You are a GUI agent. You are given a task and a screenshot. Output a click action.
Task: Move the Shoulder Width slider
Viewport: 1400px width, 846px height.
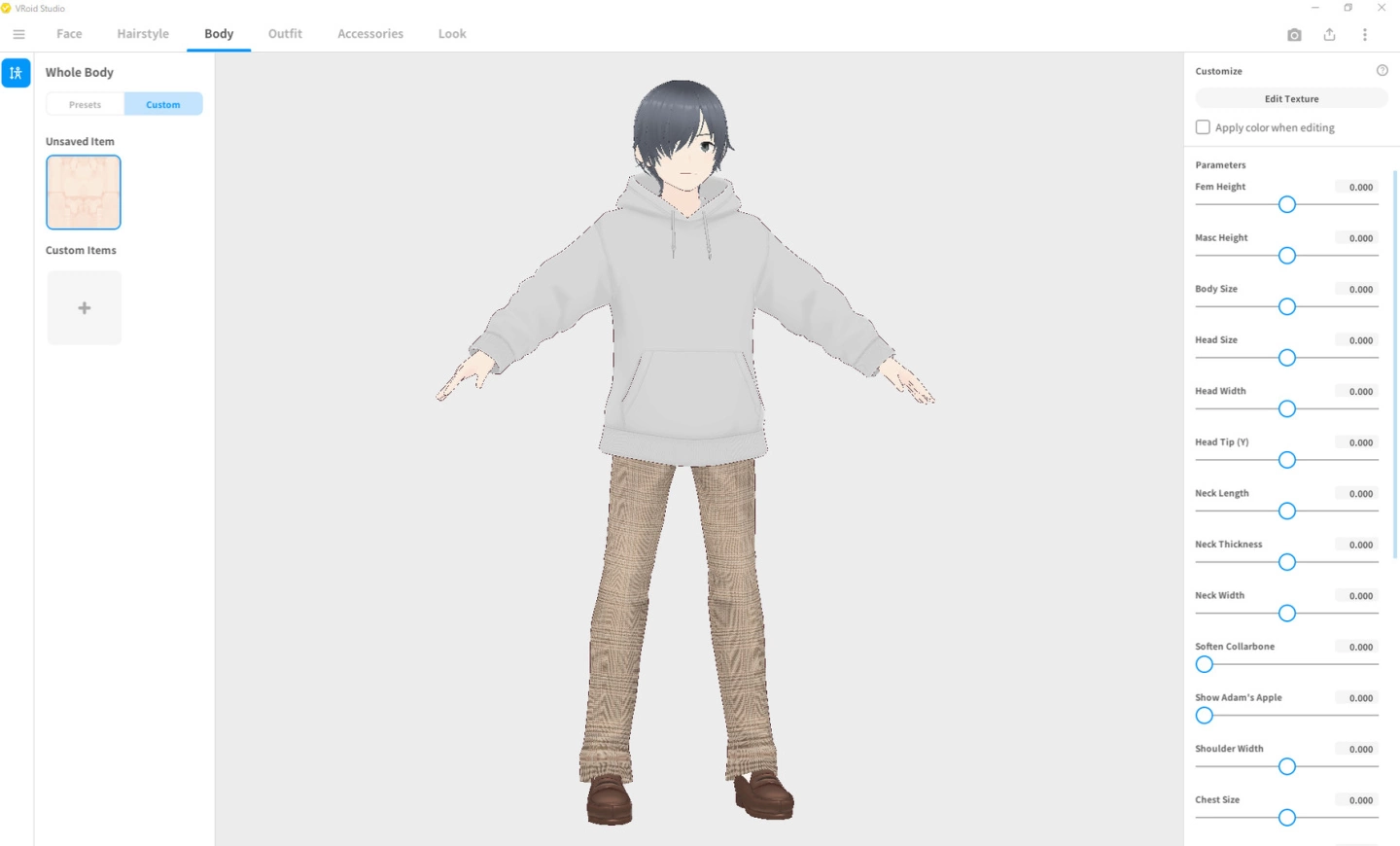coord(1286,766)
